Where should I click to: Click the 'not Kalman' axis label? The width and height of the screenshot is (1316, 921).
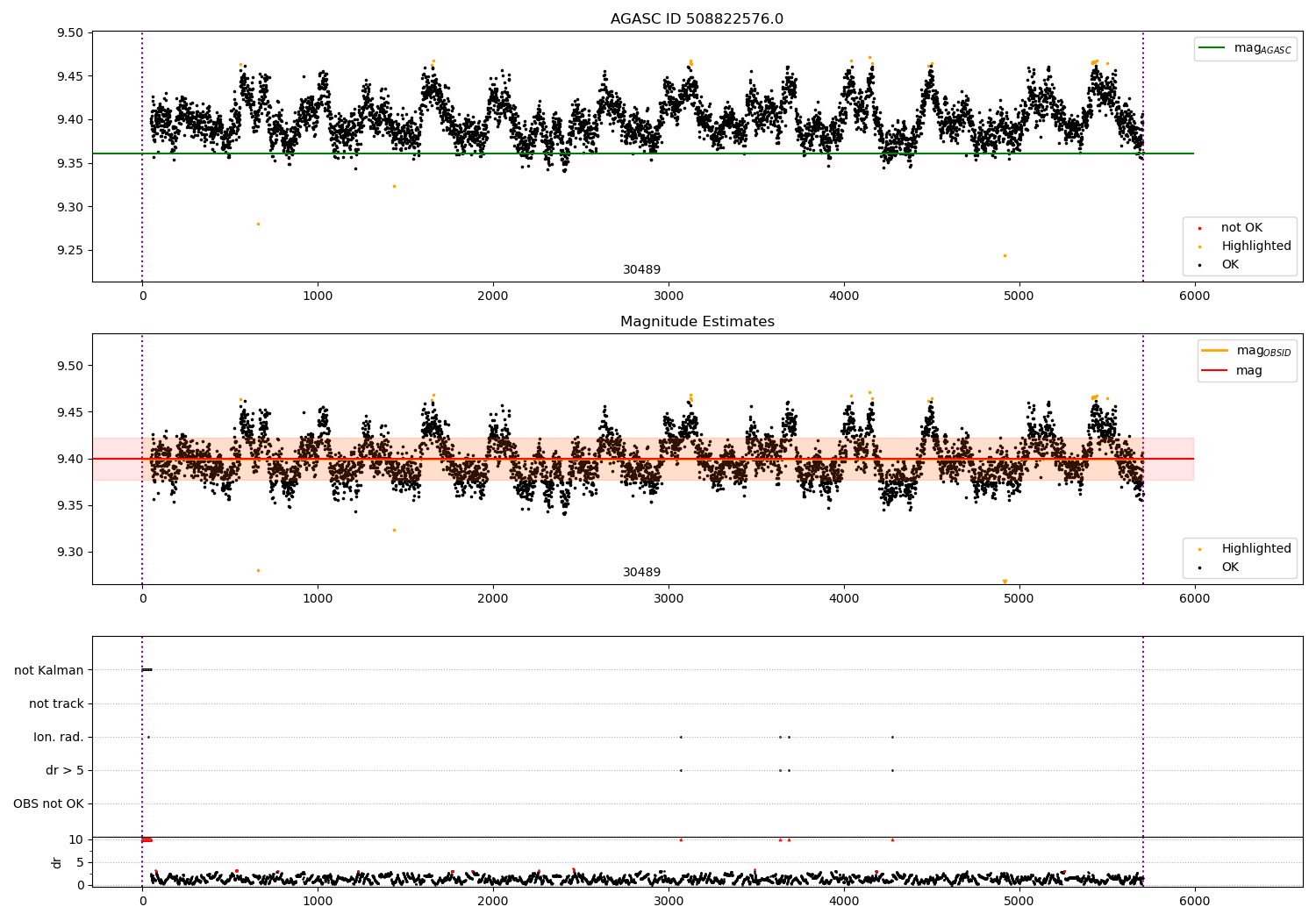tap(49, 670)
